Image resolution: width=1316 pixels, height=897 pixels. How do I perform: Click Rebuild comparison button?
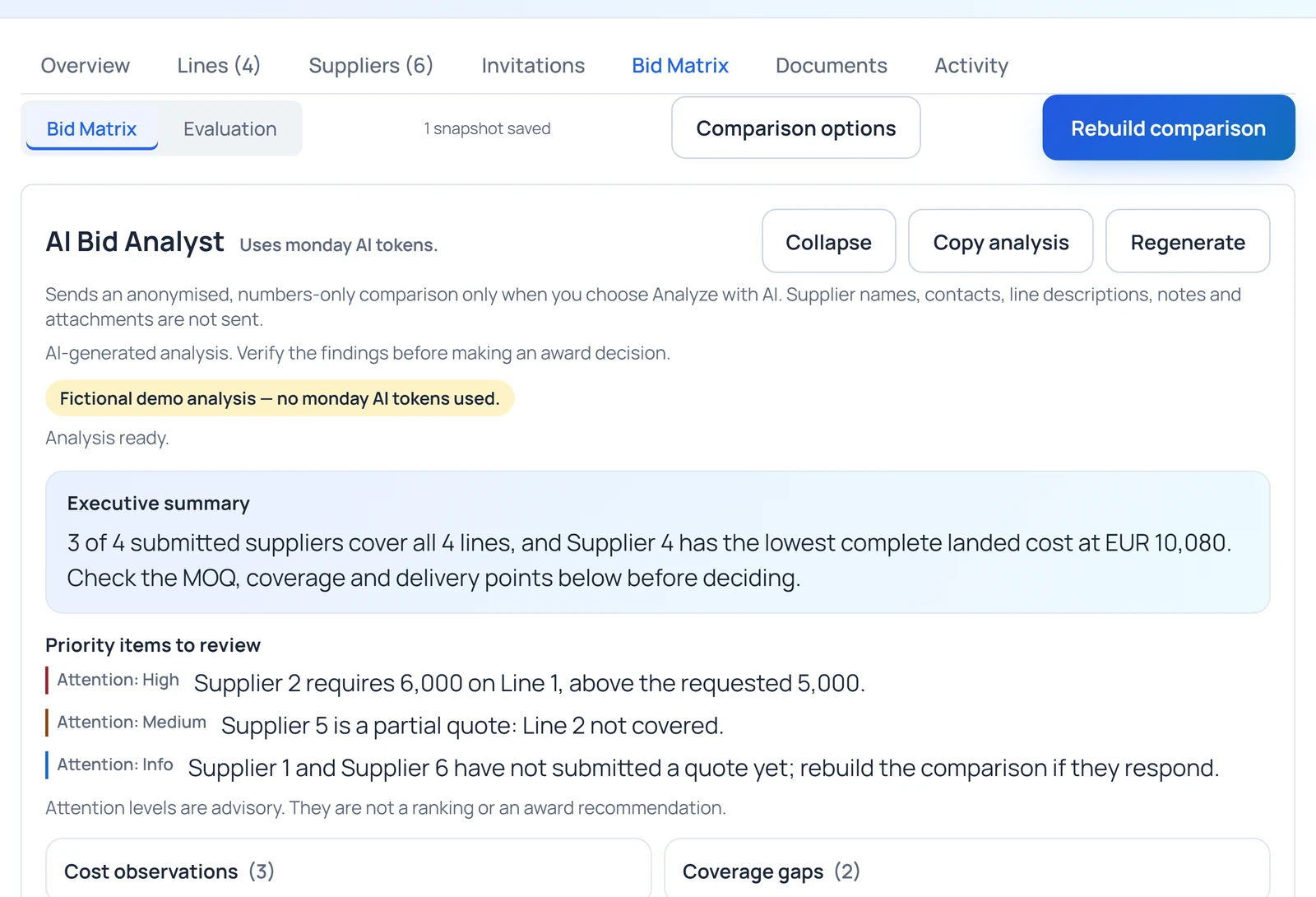(1169, 128)
